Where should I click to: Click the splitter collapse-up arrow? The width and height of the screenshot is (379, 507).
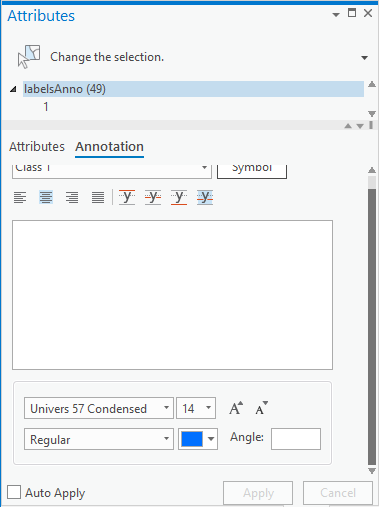[348, 126]
